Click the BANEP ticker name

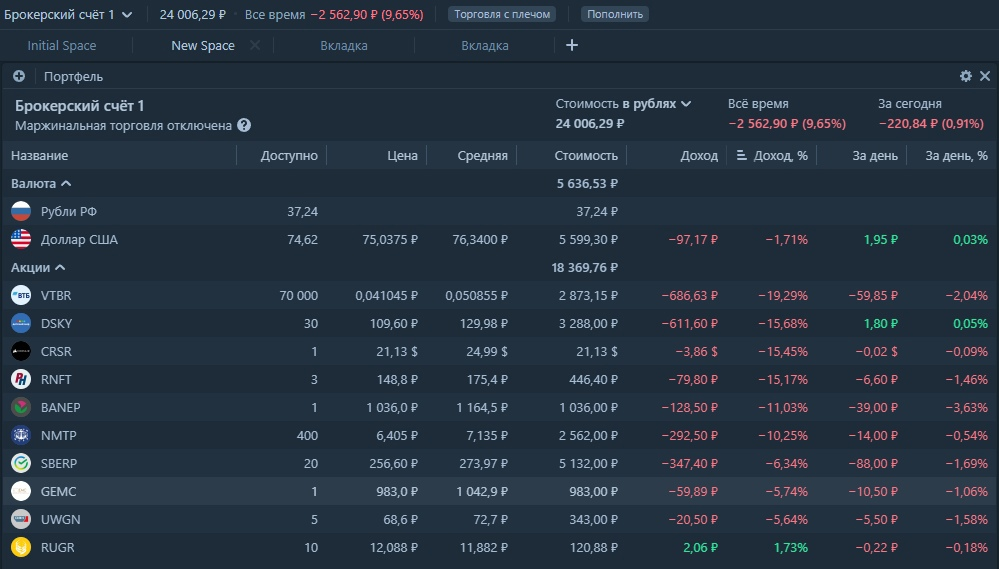(61, 408)
